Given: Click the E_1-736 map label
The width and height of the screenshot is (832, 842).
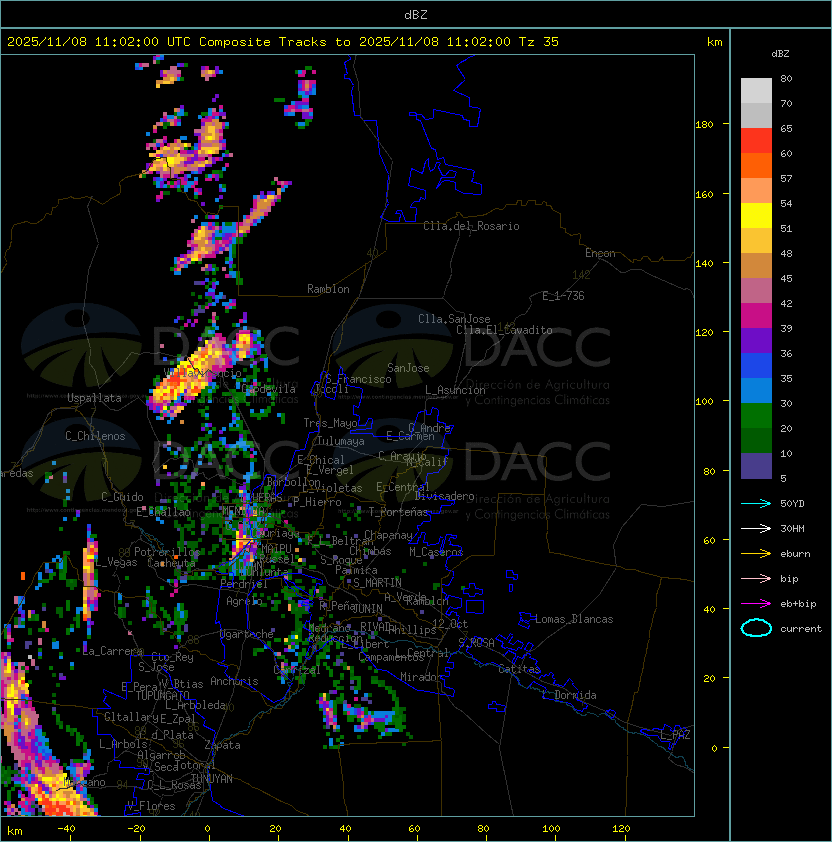Looking at the screenshot, I should tap(563, 296).
